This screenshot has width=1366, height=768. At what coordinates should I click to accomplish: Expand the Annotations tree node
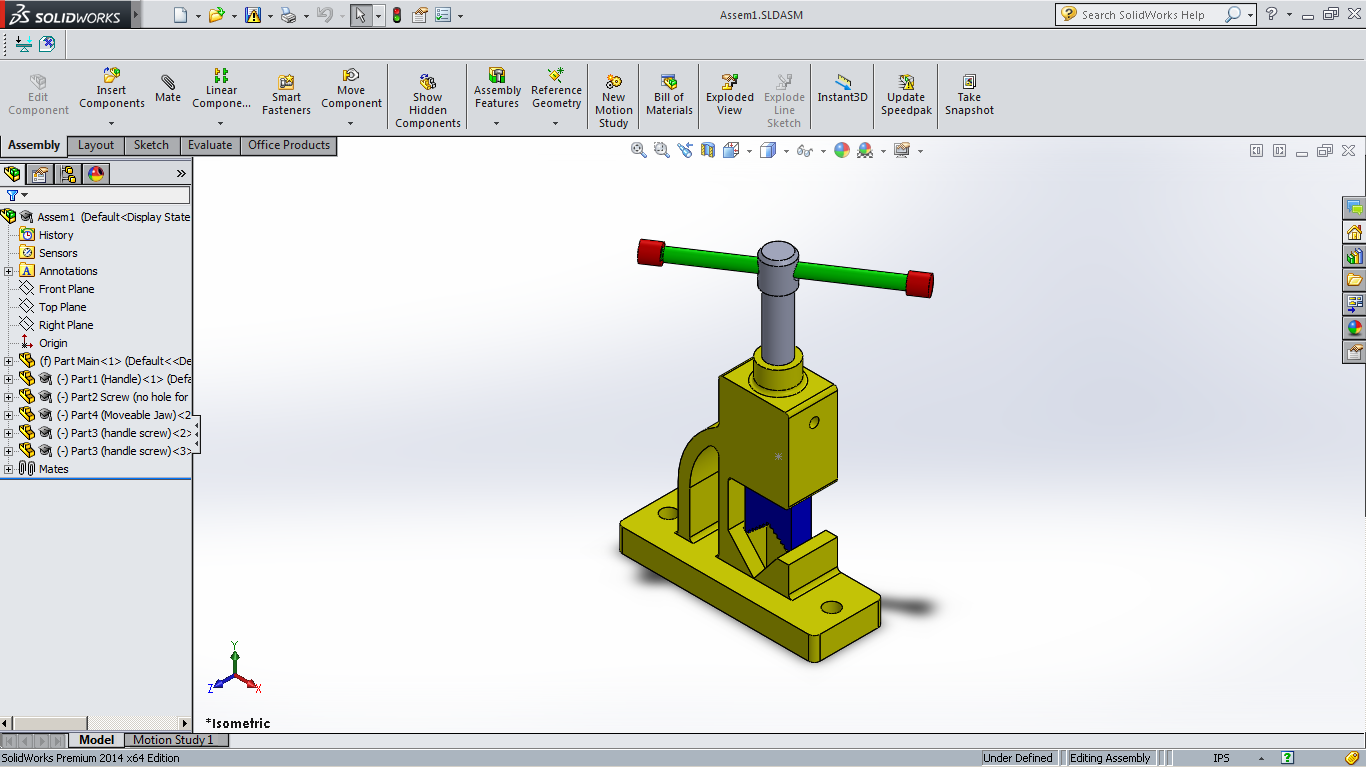[9, 271]
